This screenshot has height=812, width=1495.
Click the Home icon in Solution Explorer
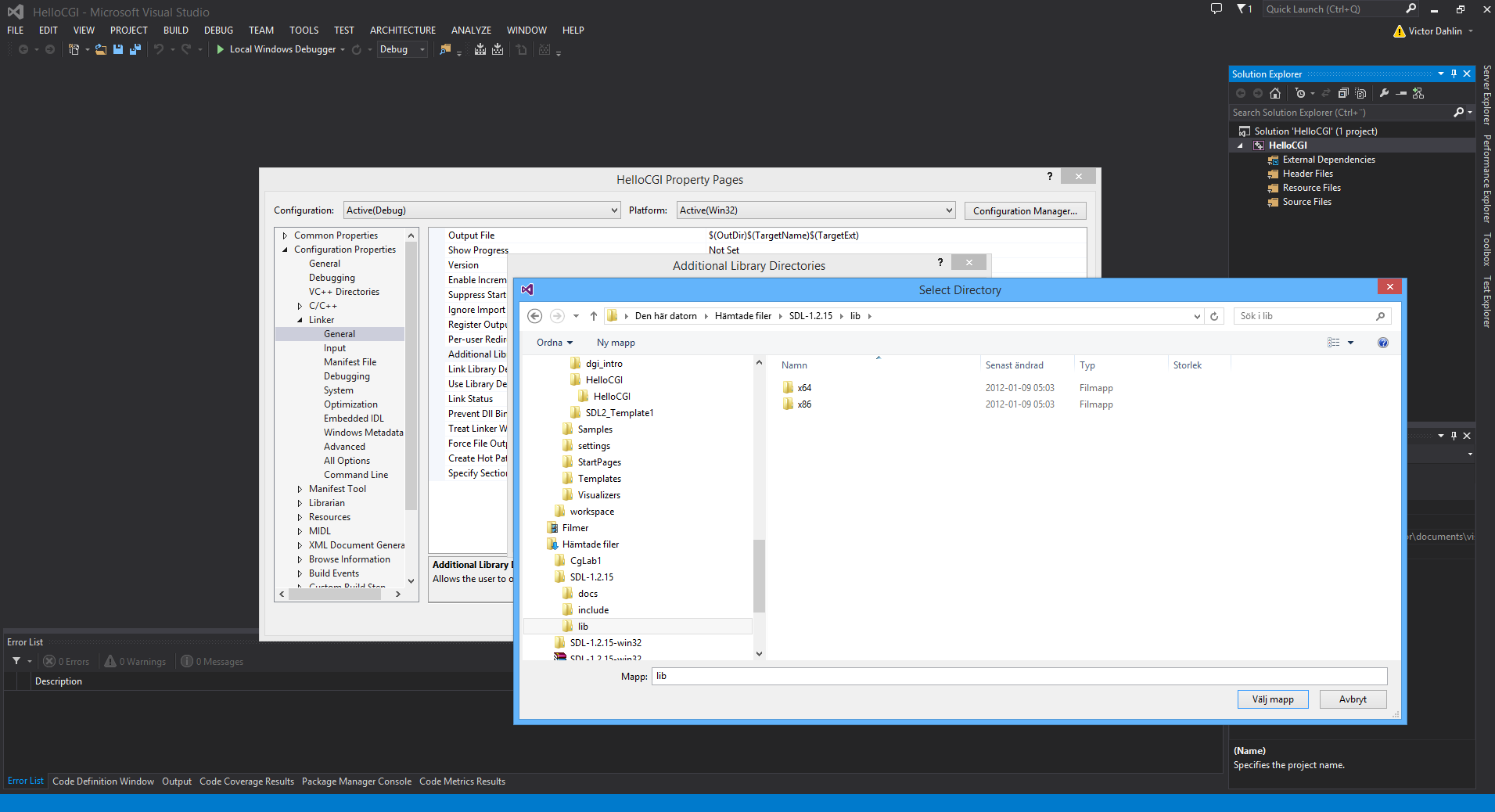point(1275,93)
